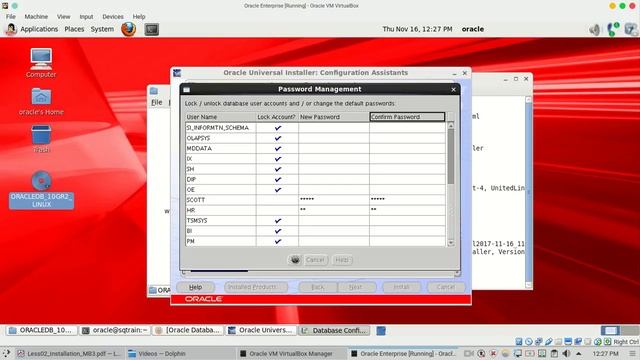
Task: Click New Password field for SCOTT
Action: [334, 200]
